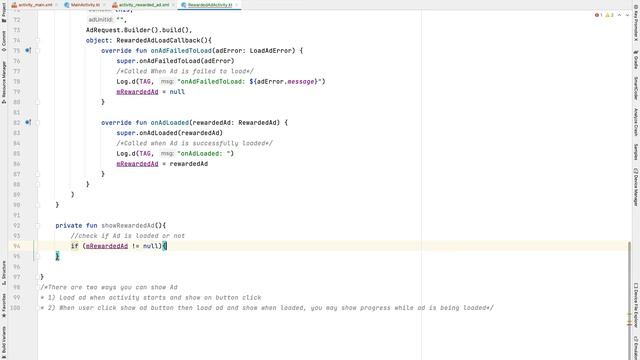Screen dimensions: 640x360
Task: Click the adError.message template expression
Action: coord(284,82)
